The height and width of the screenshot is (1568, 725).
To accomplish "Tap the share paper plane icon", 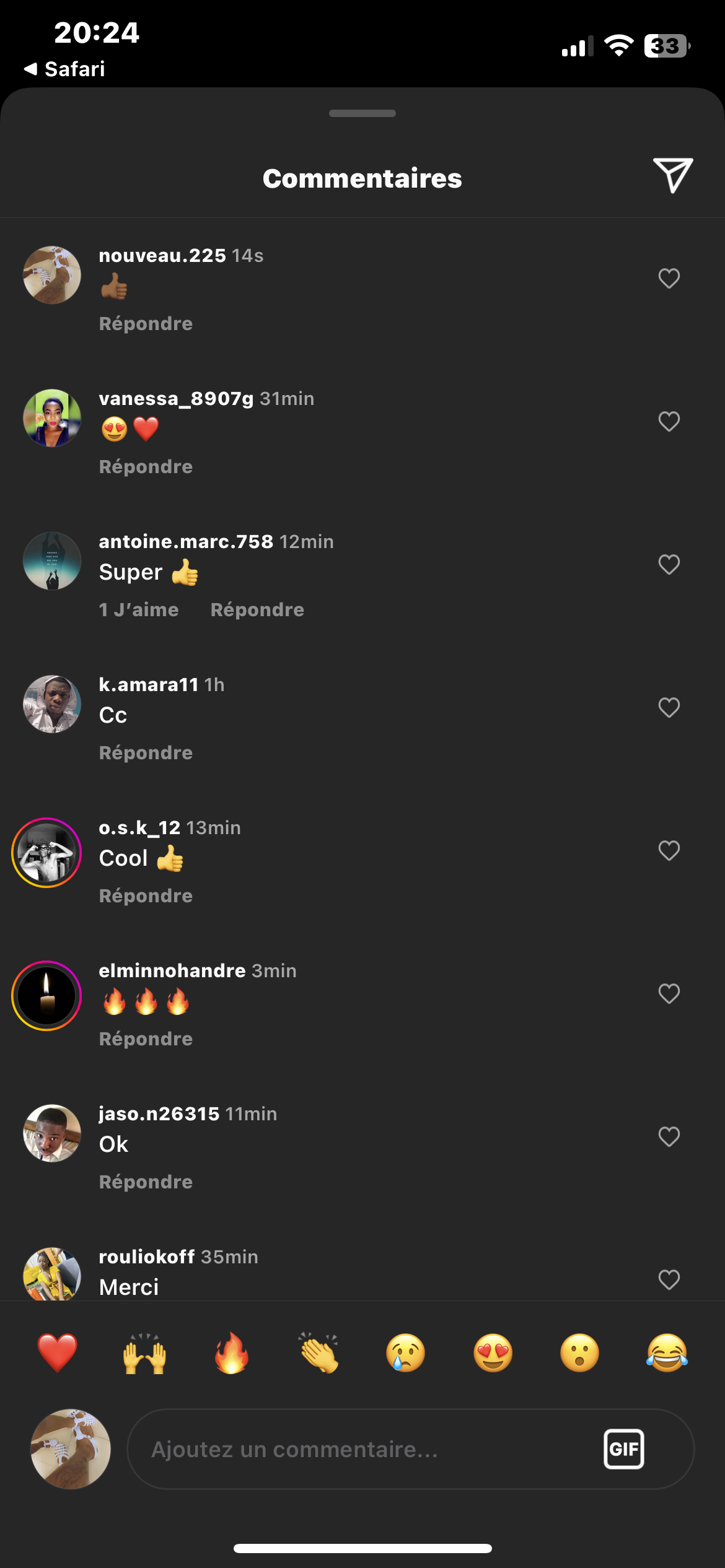I will point(672,175).
